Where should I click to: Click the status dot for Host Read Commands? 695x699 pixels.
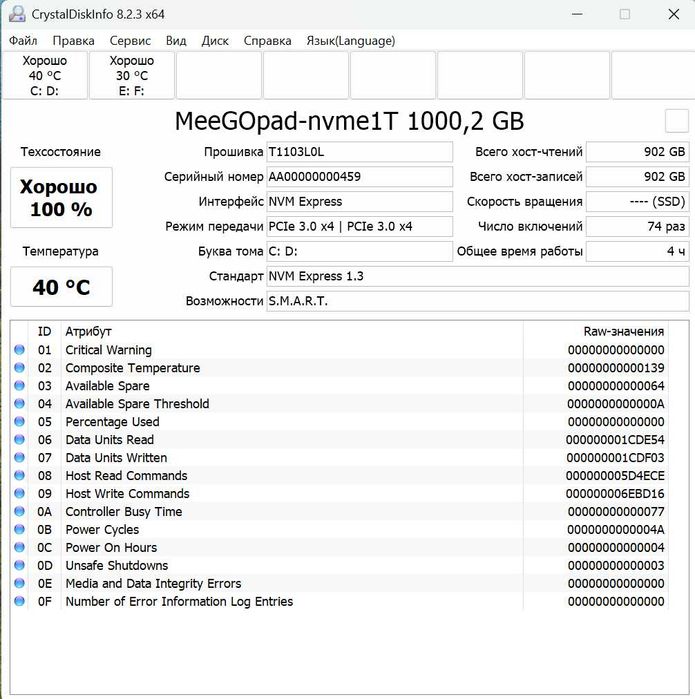(x=19, y=476)
